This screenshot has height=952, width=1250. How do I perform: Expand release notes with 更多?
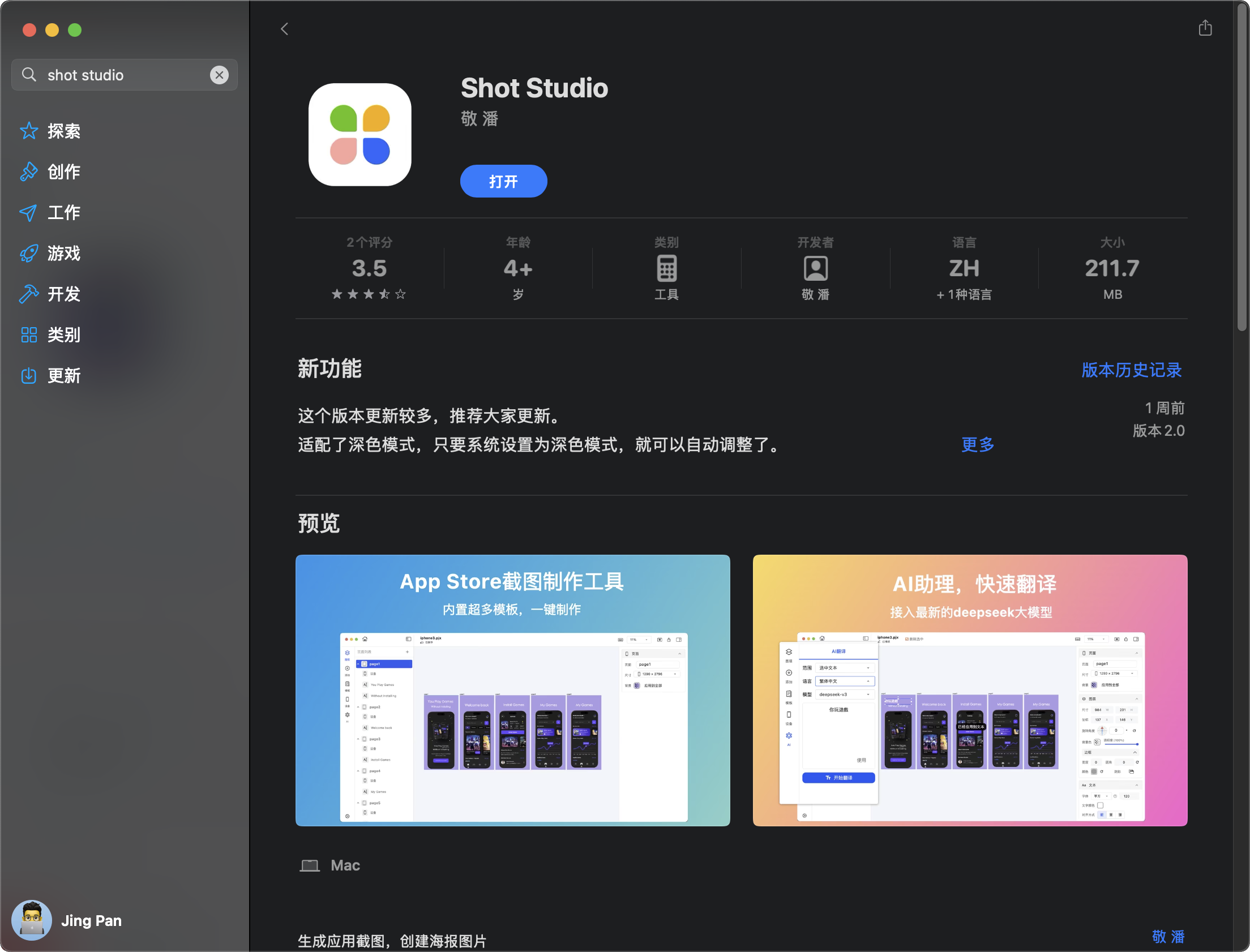(978, 444)
